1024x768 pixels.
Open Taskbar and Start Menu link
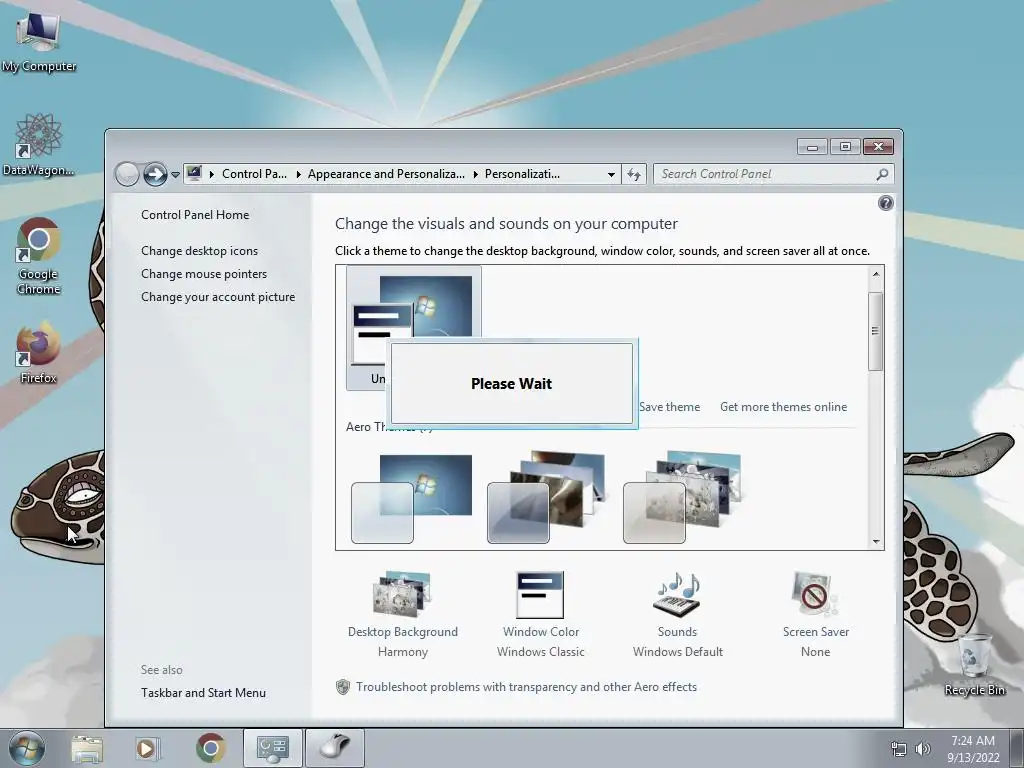coord(203,692)
